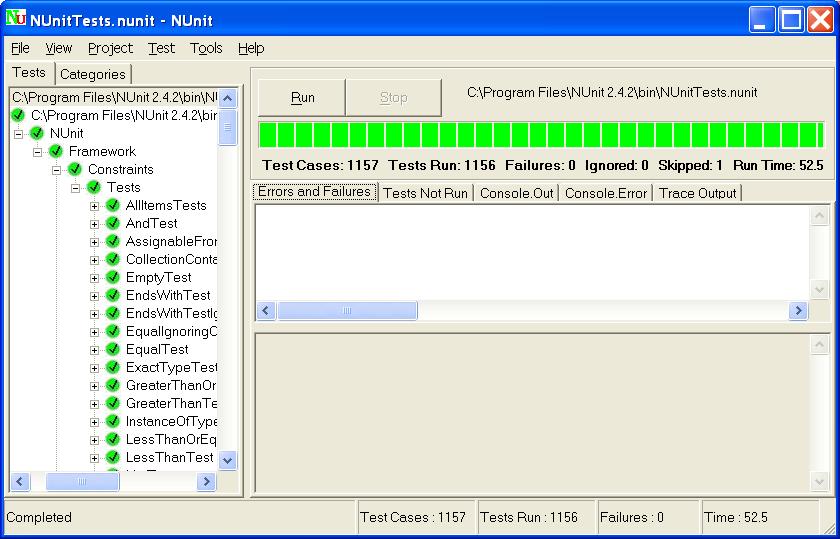This screenshot has width=840, height=539.
Task: Expand the AllItemsTests node
Action: coord(94,206)
